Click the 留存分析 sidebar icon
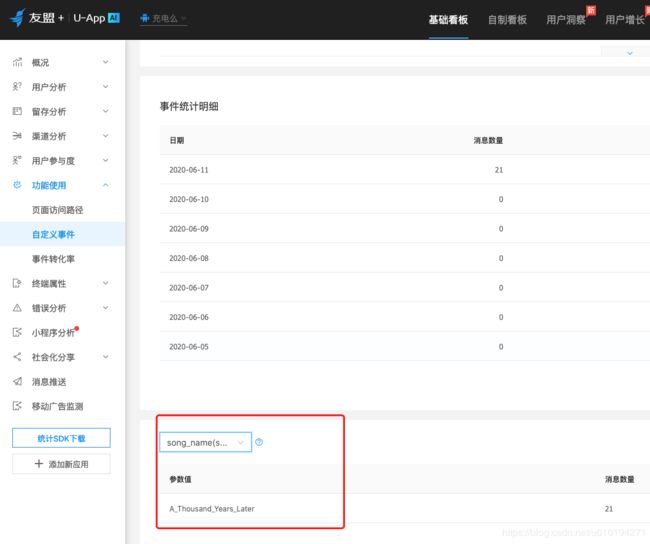The width and height of the screenshot is (650, 544). click(17, 111)
